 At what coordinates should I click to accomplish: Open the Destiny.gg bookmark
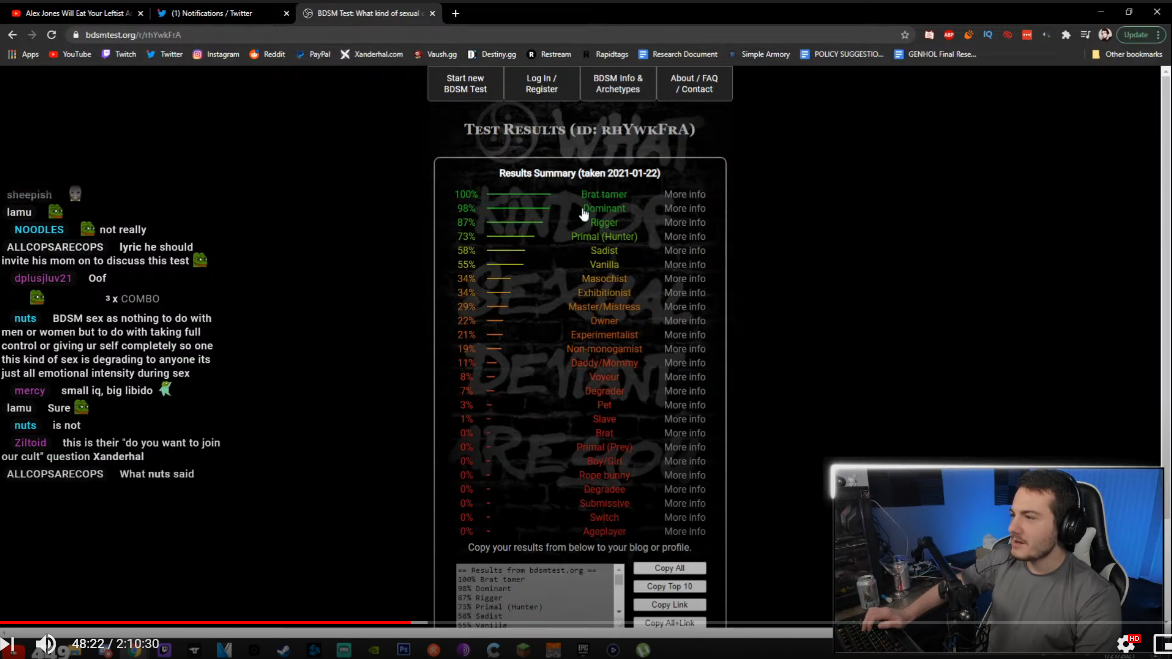[x=492, y=54]
